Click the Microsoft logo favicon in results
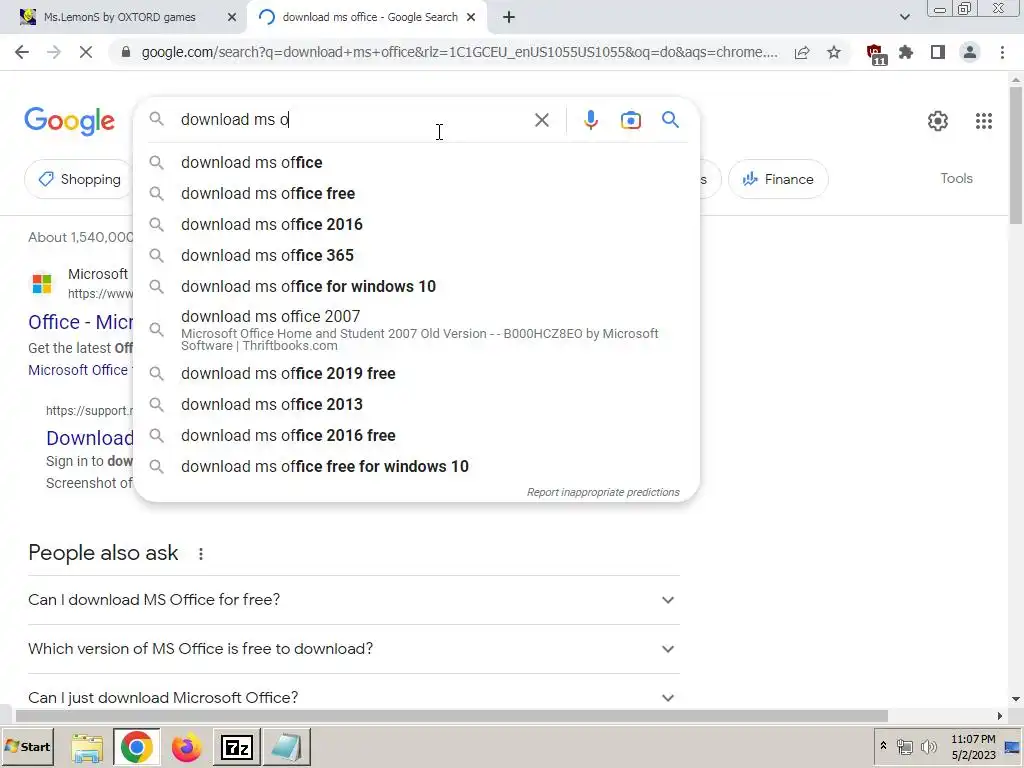The height and width of the screenshot is (768, 1024). coord(42,283)
